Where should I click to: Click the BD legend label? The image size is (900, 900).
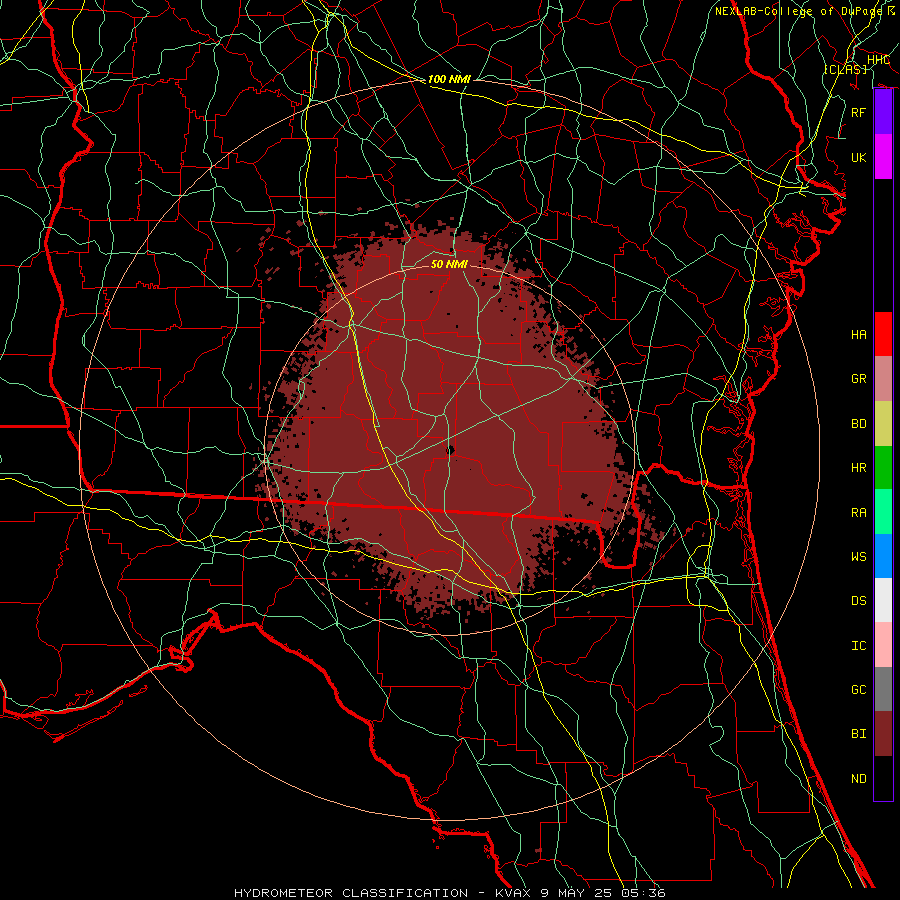(858, 424)
